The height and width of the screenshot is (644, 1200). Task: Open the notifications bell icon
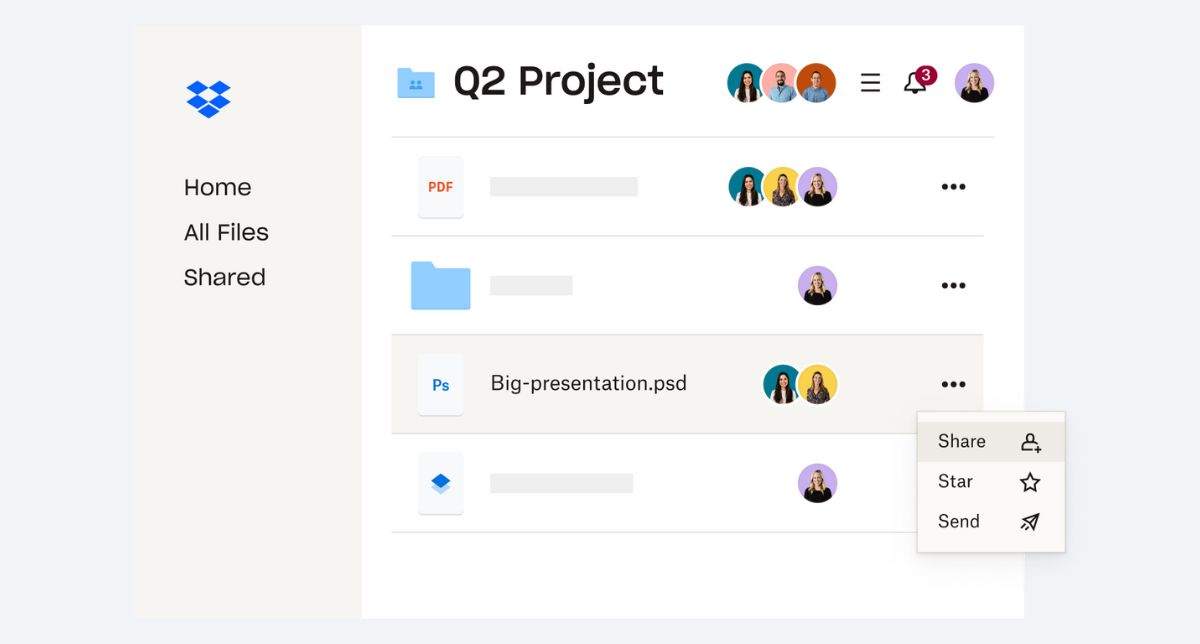tap(915, 83)
